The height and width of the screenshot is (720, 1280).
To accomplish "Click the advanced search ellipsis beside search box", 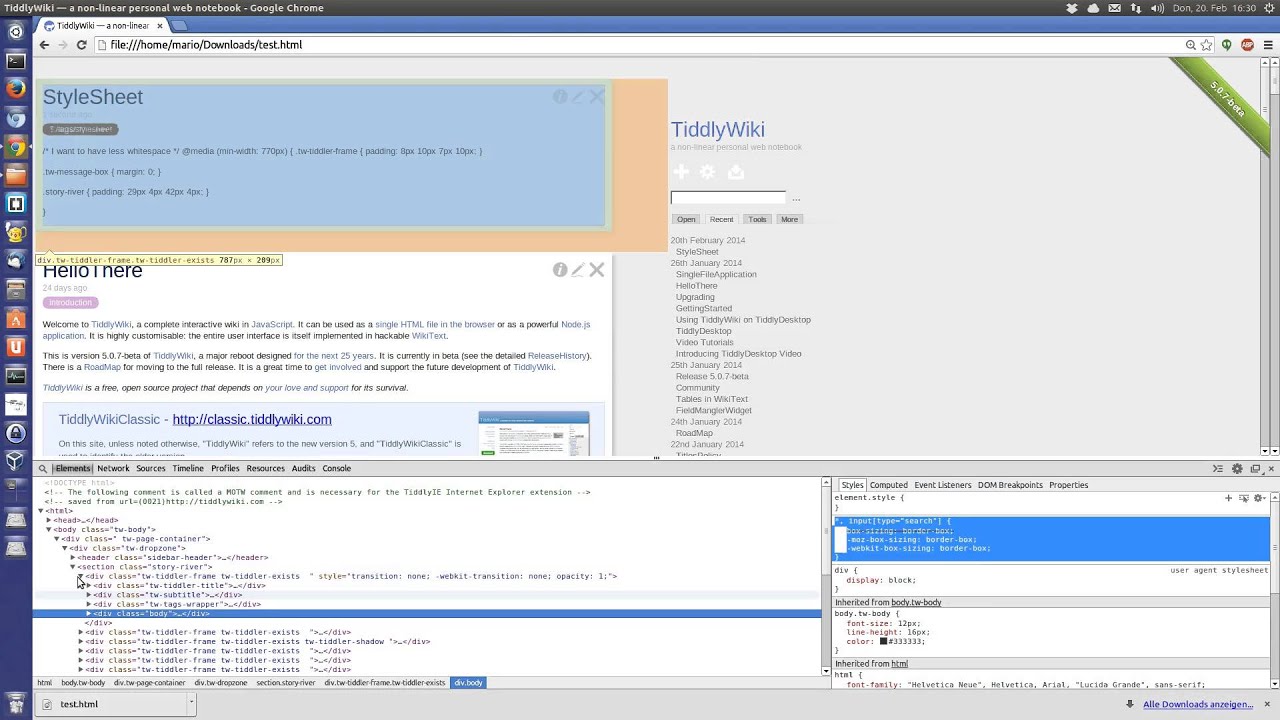I will pos(796,199).
